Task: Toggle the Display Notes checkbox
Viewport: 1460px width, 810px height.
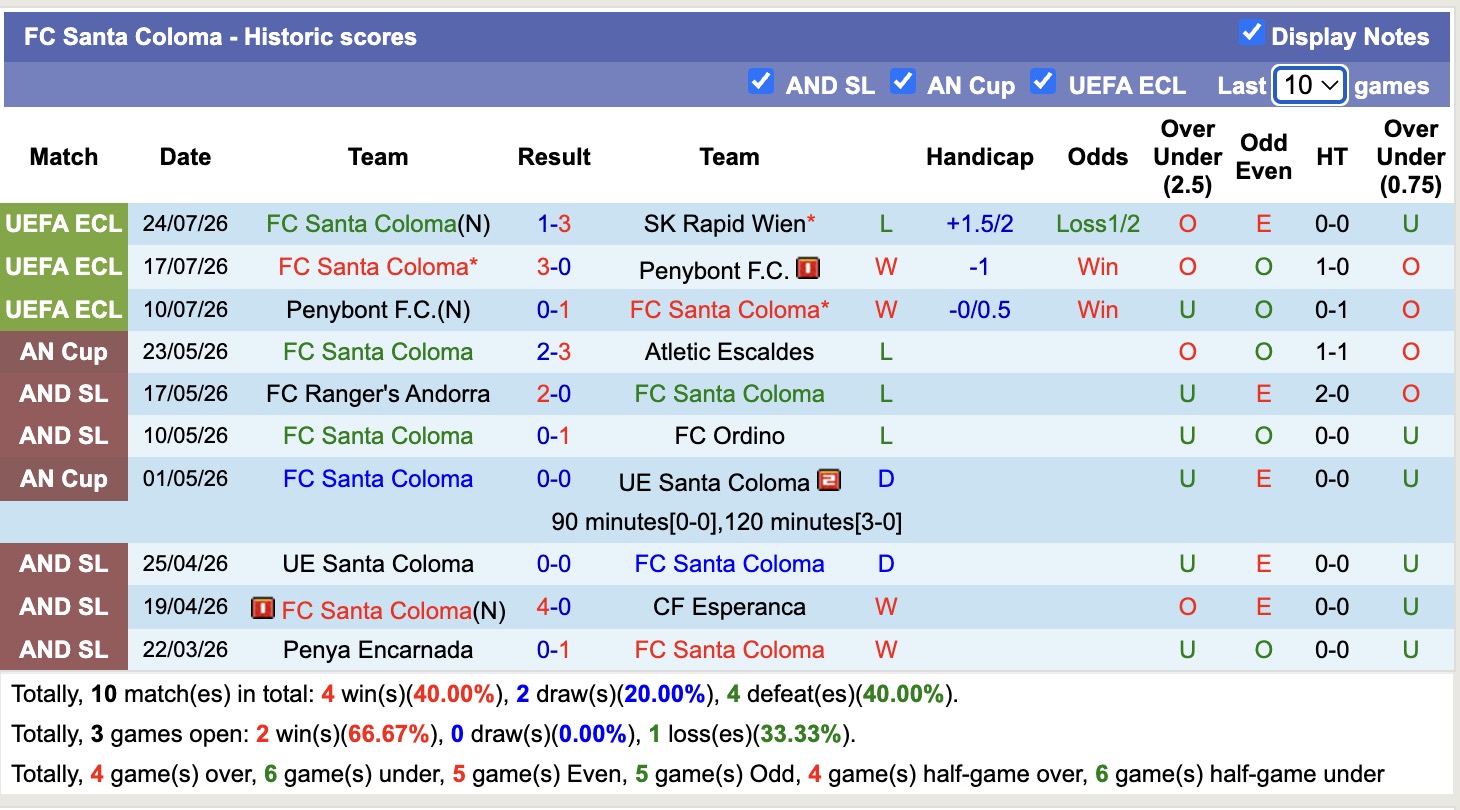Action: pos(1251,33)
